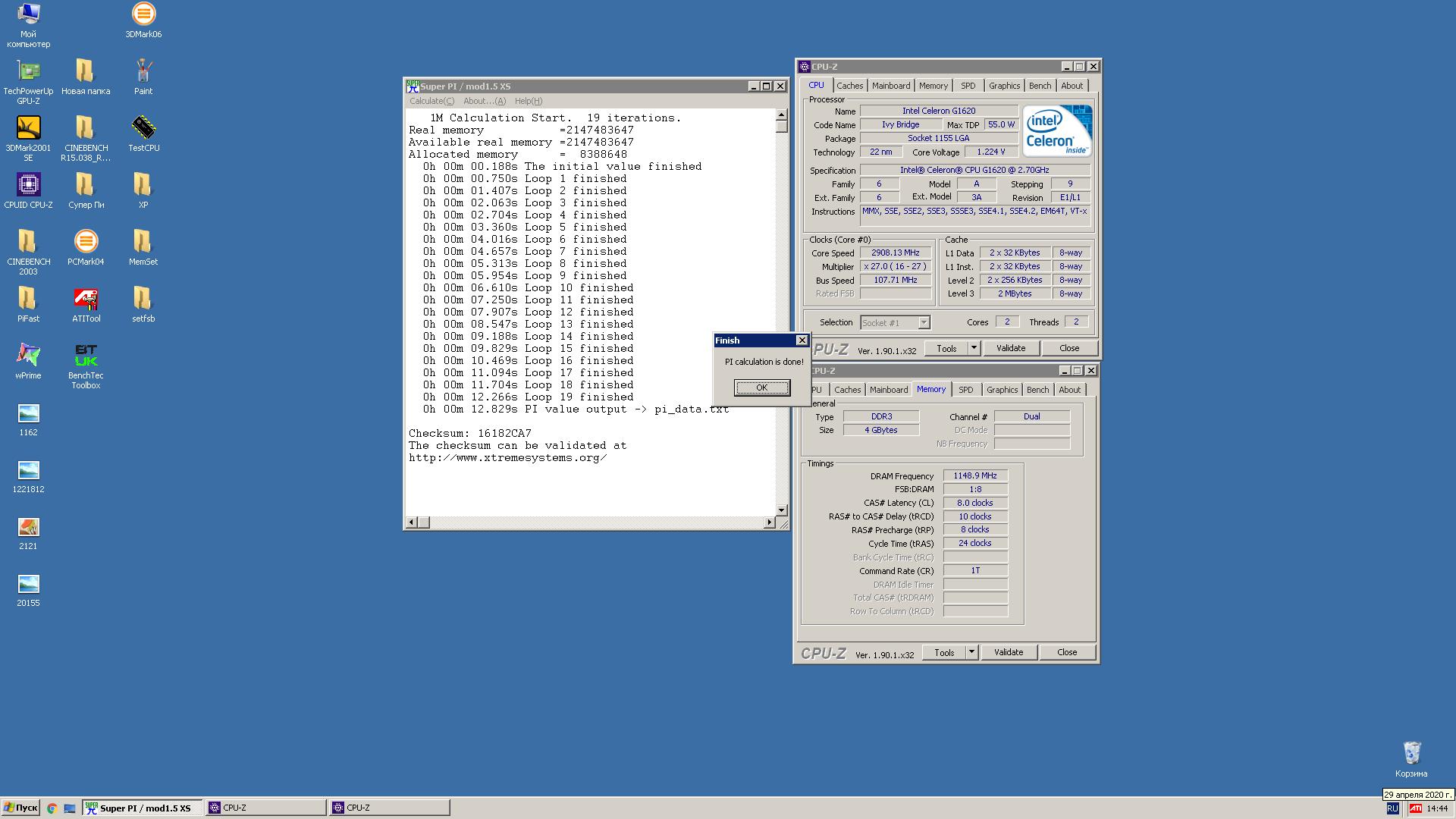This screenshot has width=1456, height=819.
Task: Click Super PI horizontal scroll right arrow
Action: coord(769,522)
